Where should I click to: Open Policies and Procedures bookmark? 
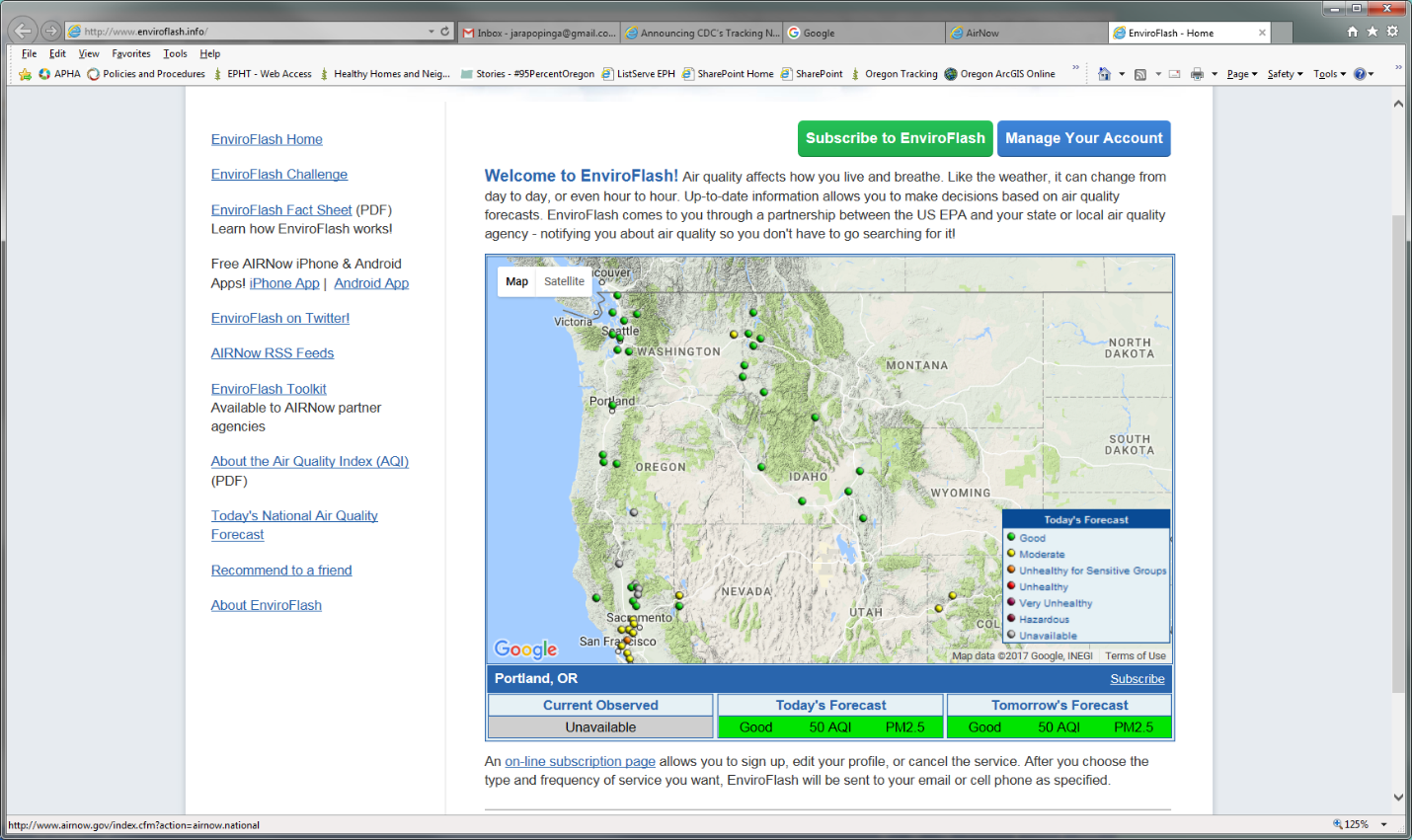click(x=146, y=74)
